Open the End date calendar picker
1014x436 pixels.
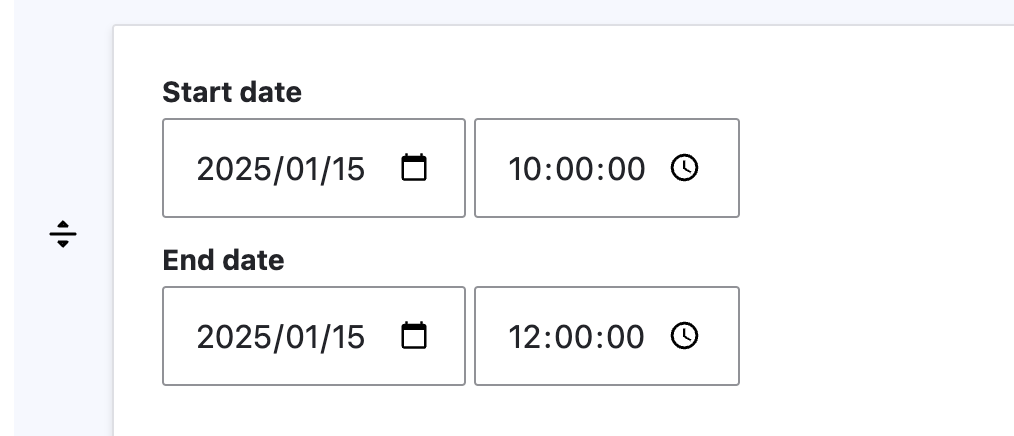pos(413,336)
